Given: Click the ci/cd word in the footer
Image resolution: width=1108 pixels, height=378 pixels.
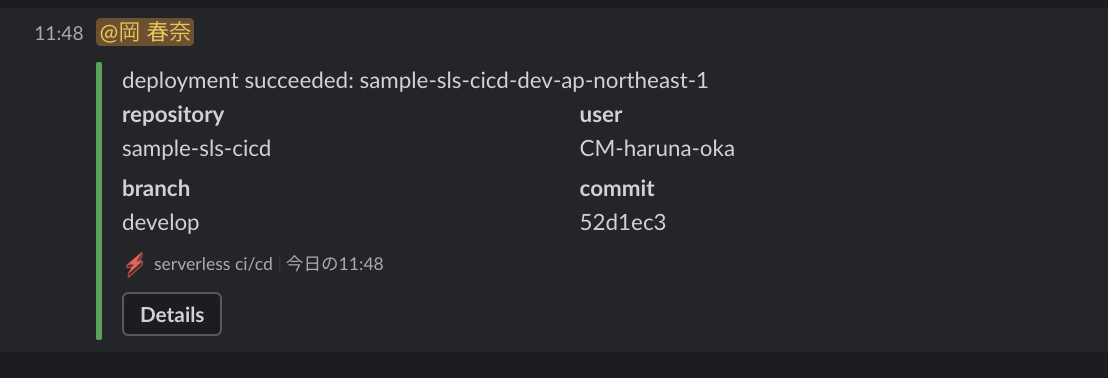Looking at the screenshot, I should [x=253, y=264].
